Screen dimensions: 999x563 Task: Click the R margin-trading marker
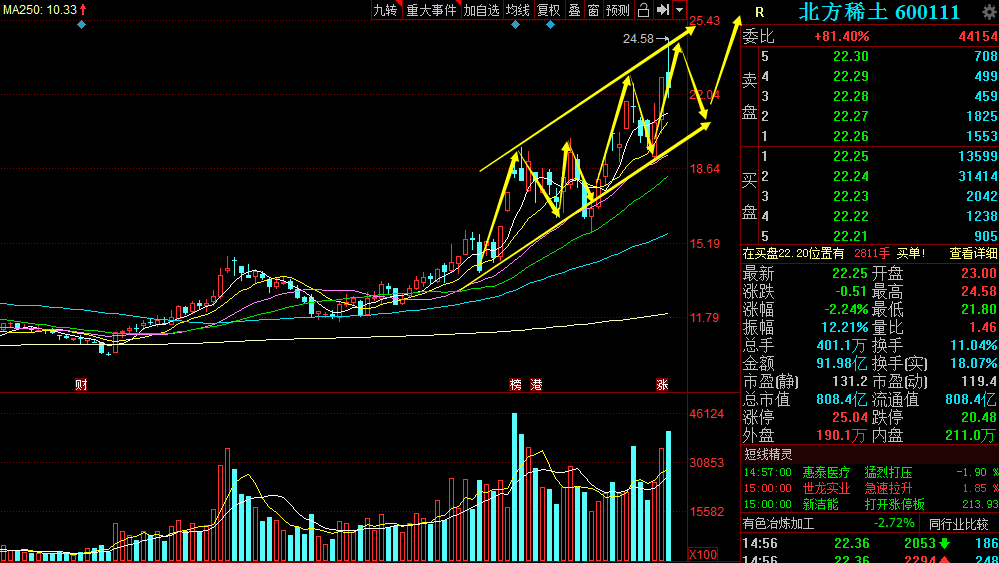[759, 12]
